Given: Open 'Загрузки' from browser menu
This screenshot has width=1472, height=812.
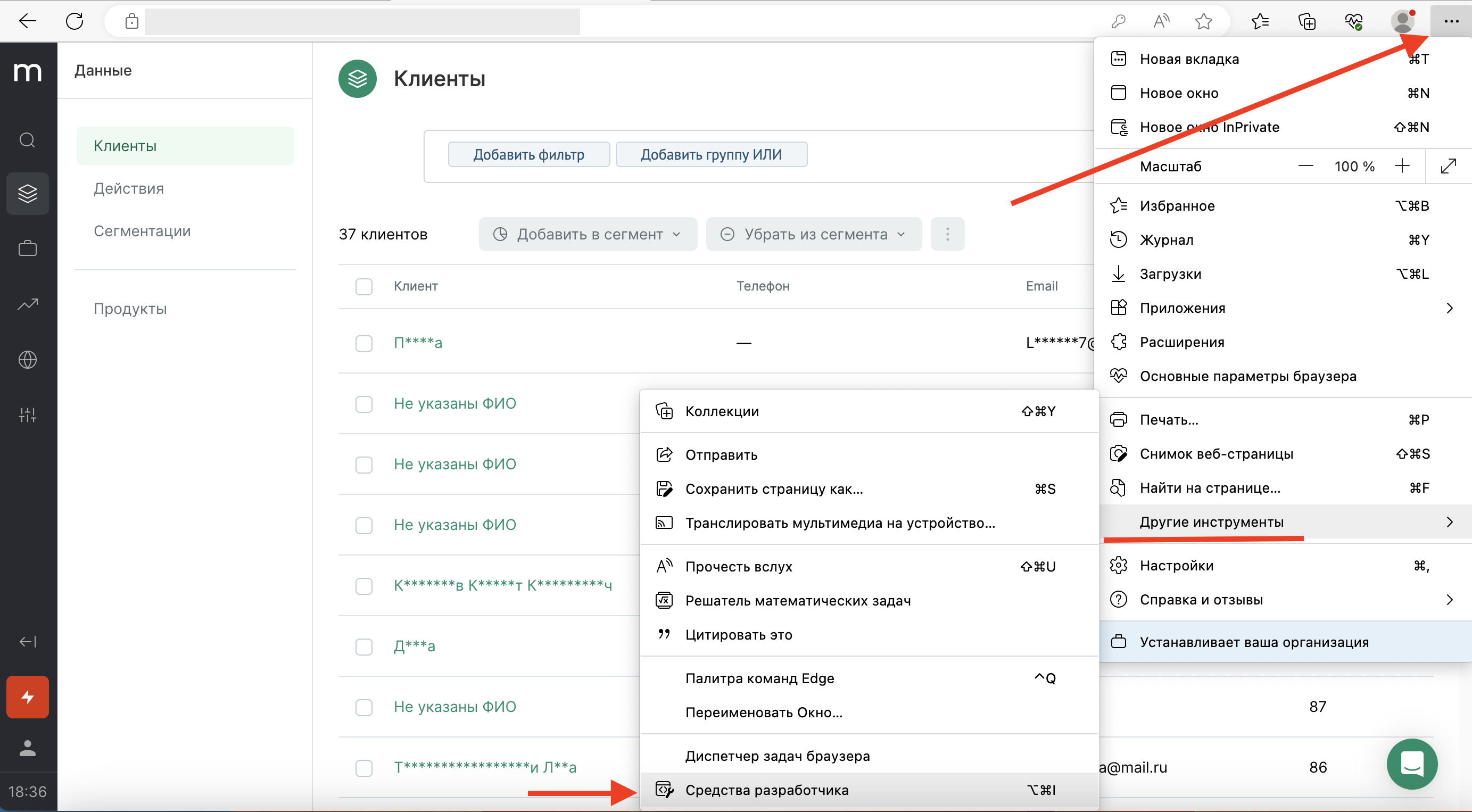Looking at the screenshot, I should (x=1284, y=274).
